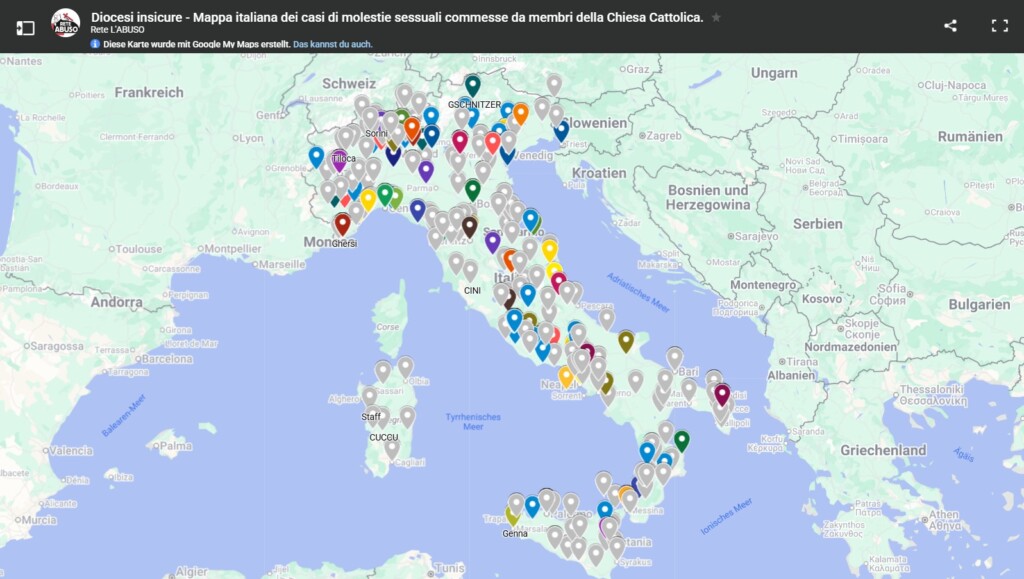Select the teal GSCHNITZER map marker
This screenshot has height=579, width=1024.
pyautogui.click(x=473, y=85)
